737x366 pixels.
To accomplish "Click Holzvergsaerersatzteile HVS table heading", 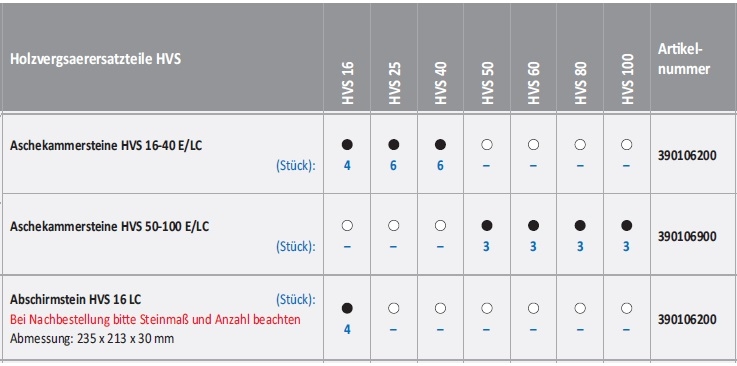I will pyautogui.click(x=95, y=60).
